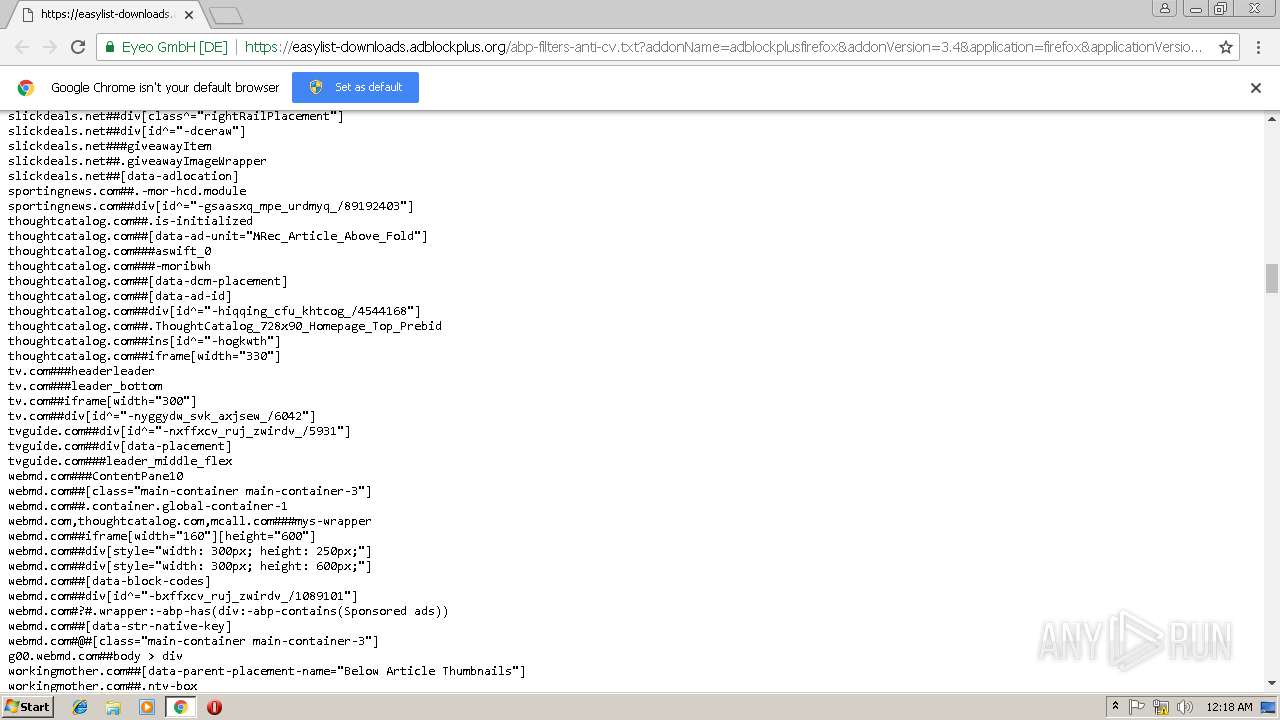Screen dimensions: 1280x720
Task: Click the address bar URL
Action: (723, 47)
